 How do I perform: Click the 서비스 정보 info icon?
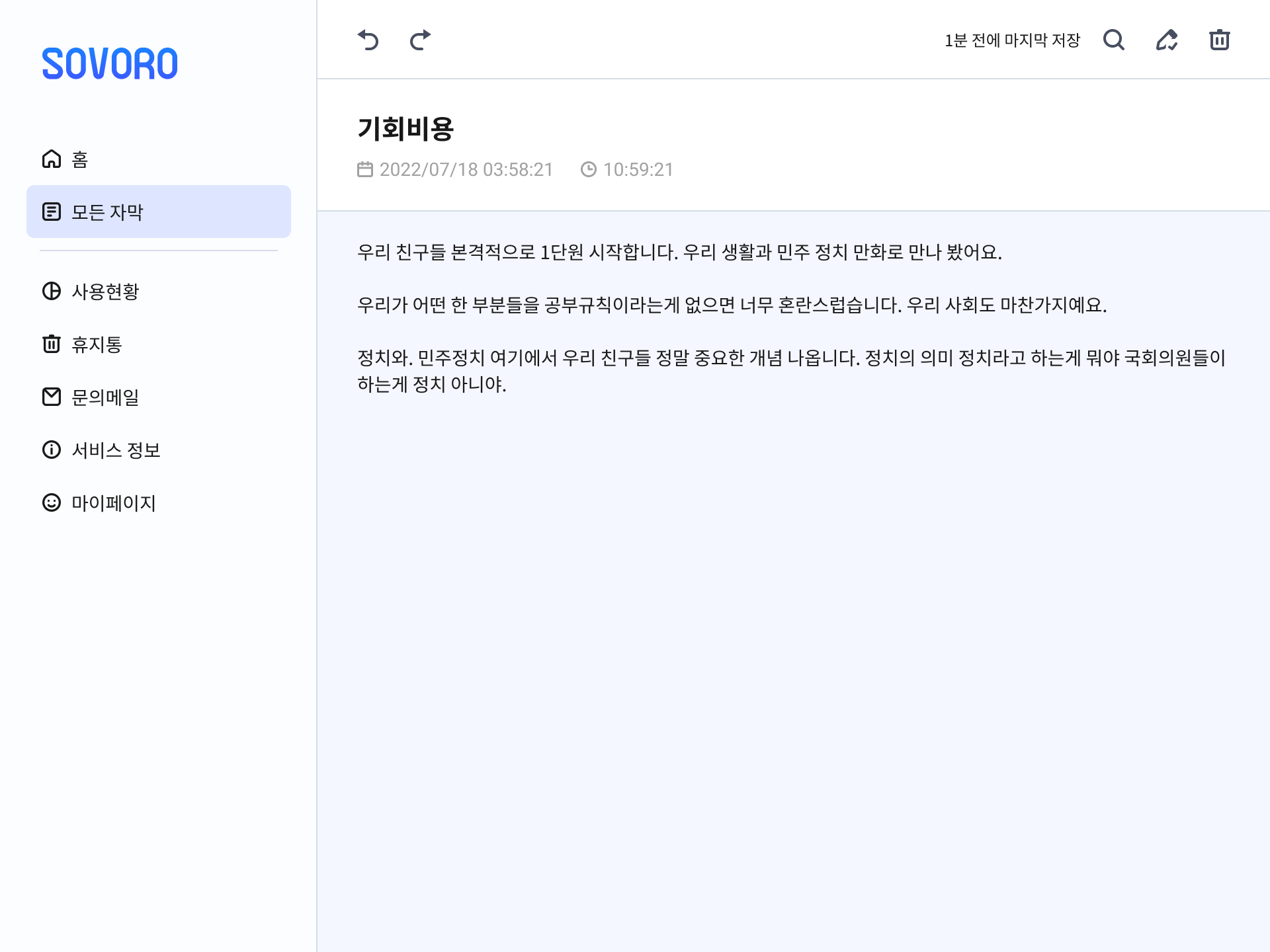pos(52,450)
